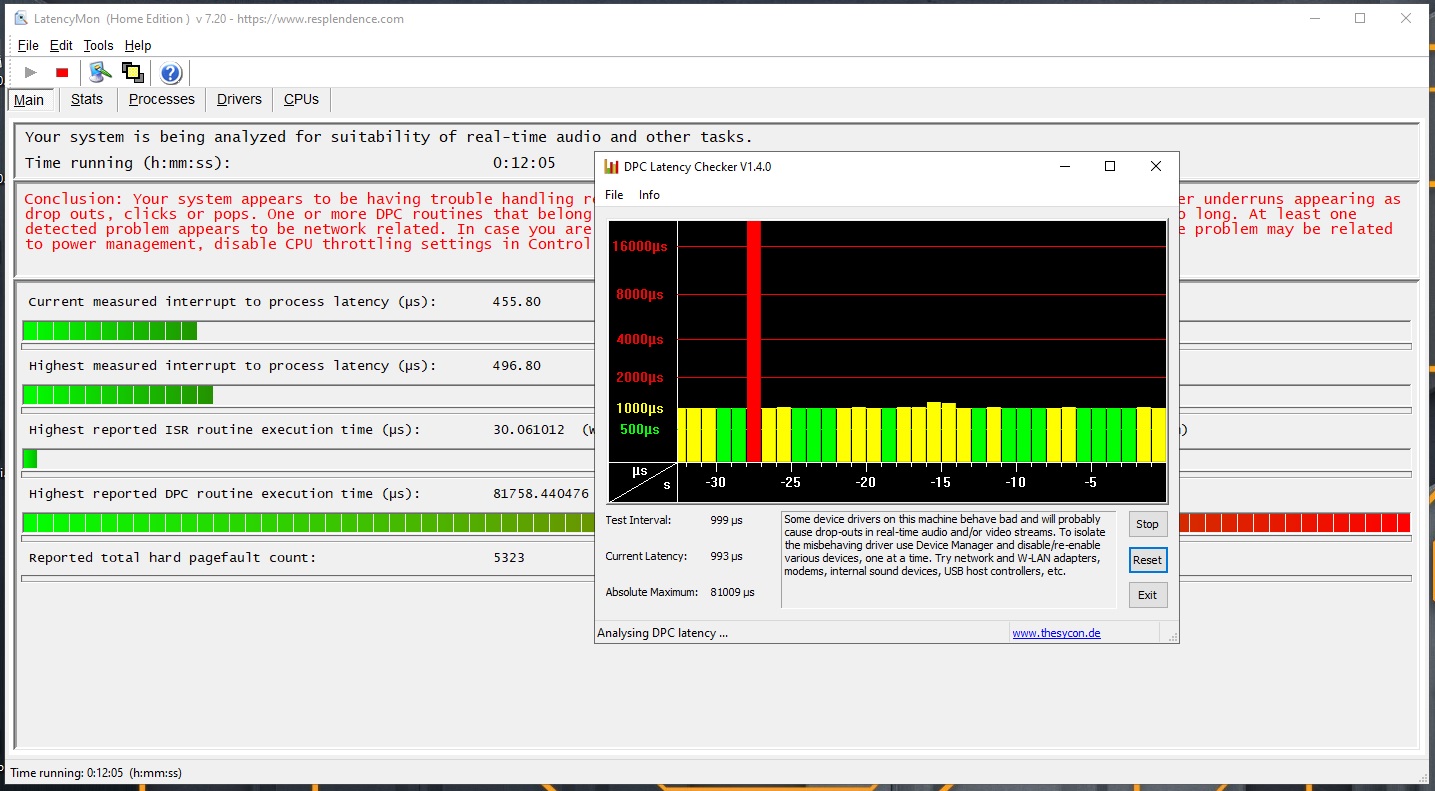Switch to the Processes tab
This screenshot has width=1435, height=791.
tap(162, 99)
